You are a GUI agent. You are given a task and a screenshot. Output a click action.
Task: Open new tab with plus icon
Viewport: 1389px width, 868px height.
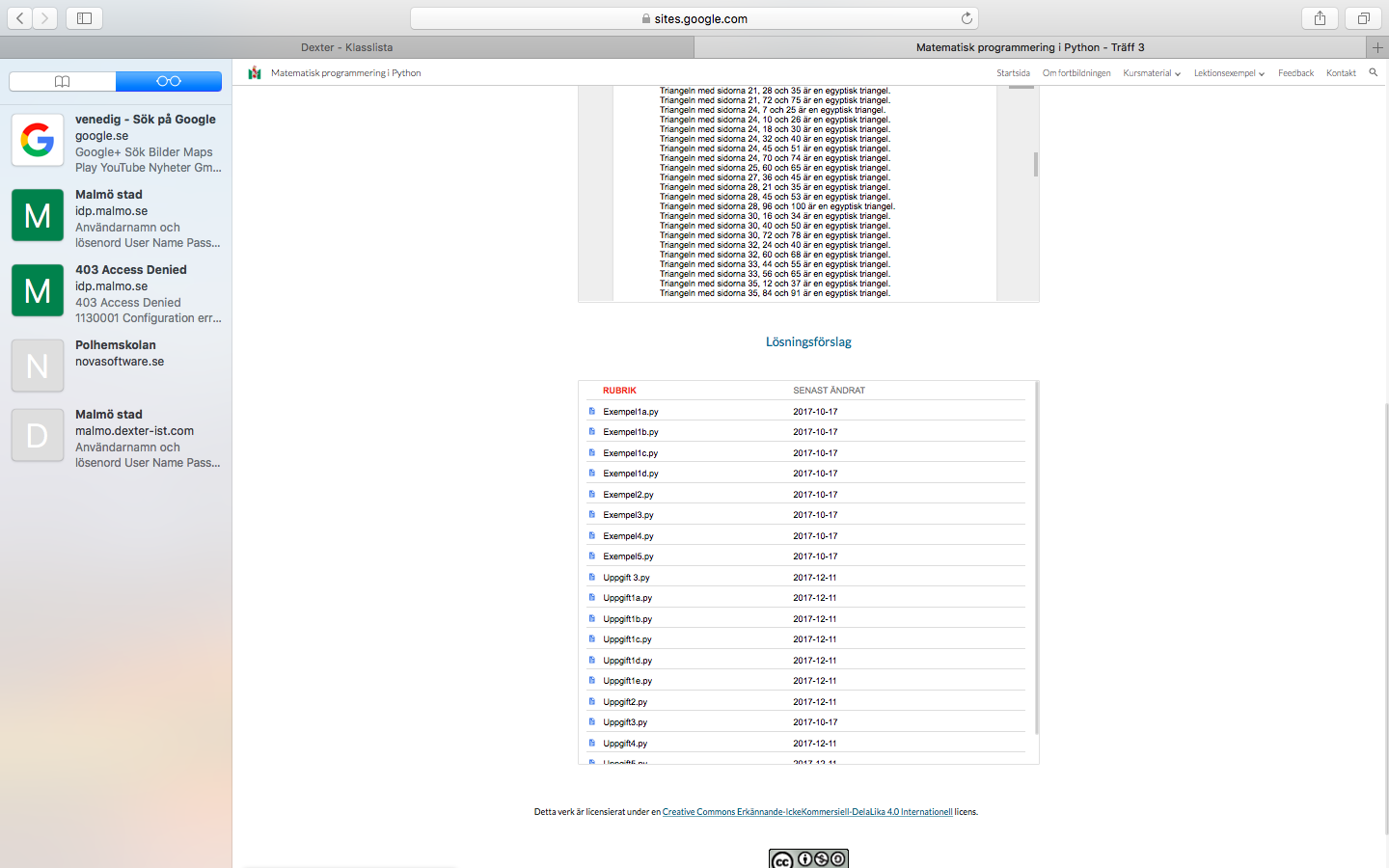(x=1377, y=47)
